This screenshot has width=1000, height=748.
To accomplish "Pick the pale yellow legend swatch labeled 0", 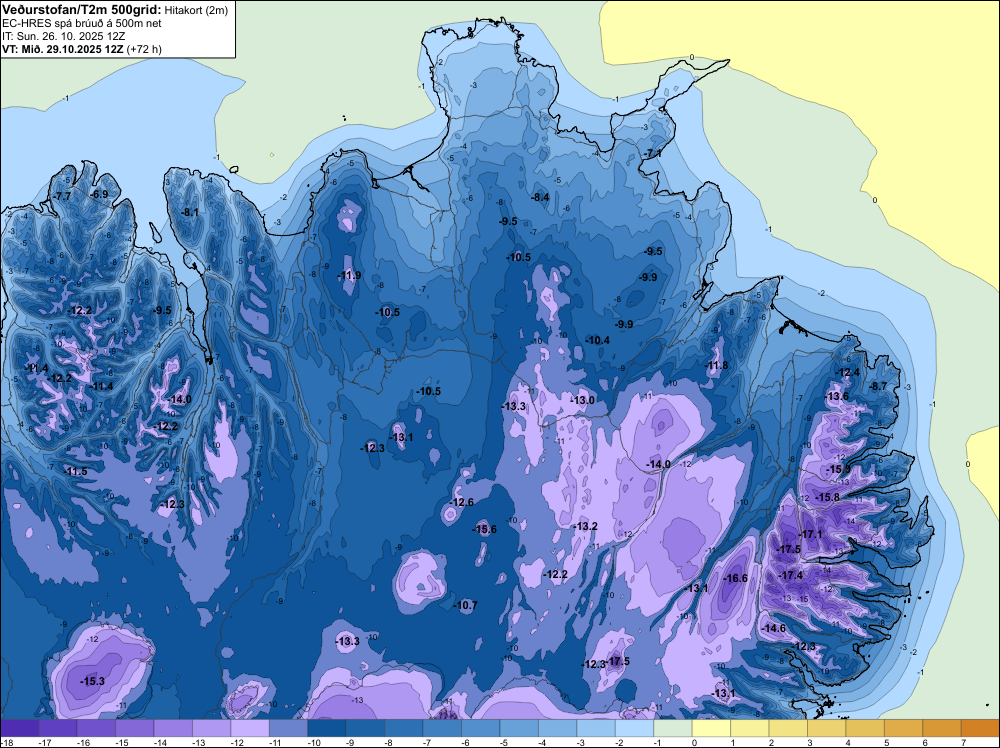I will click(x=711, y=728).
